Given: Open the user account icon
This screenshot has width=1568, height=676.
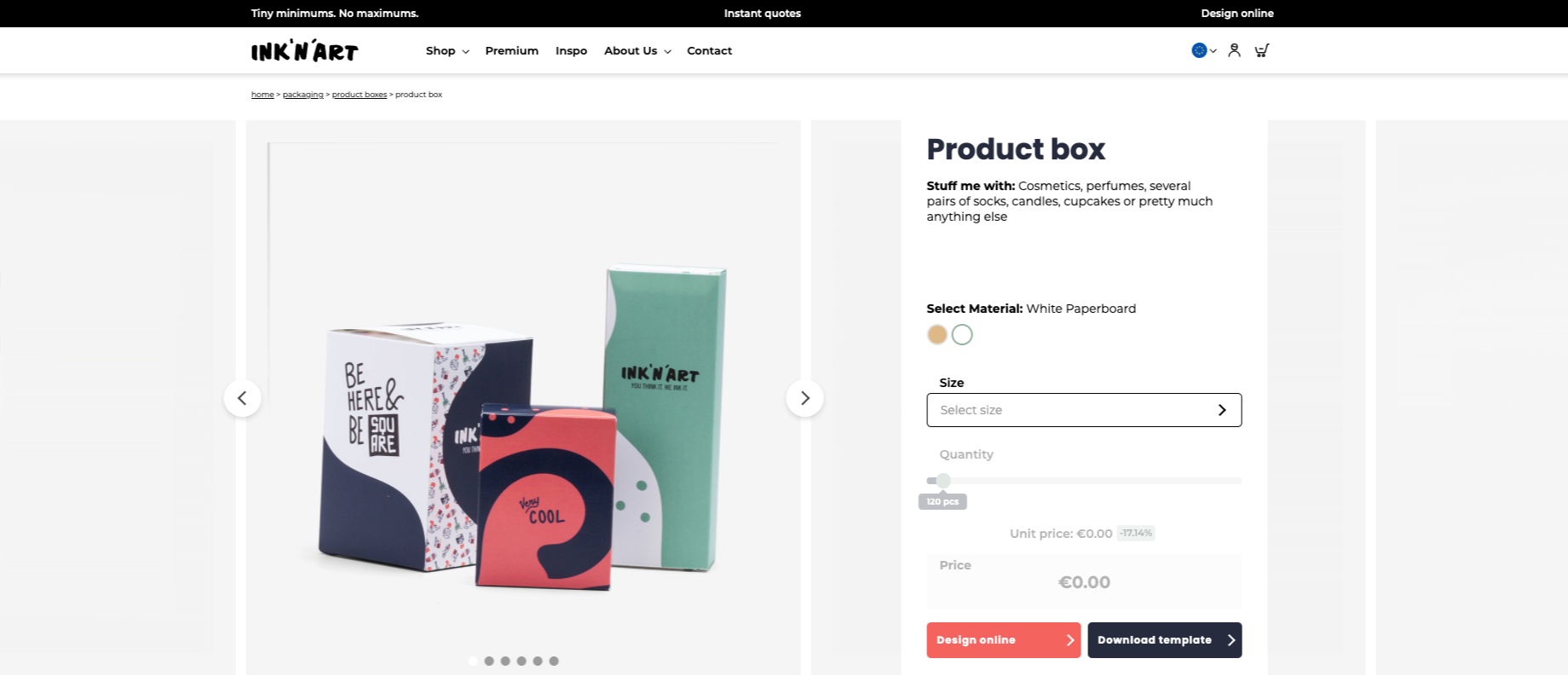Looking at the screenshot, I should point(1234,50).
